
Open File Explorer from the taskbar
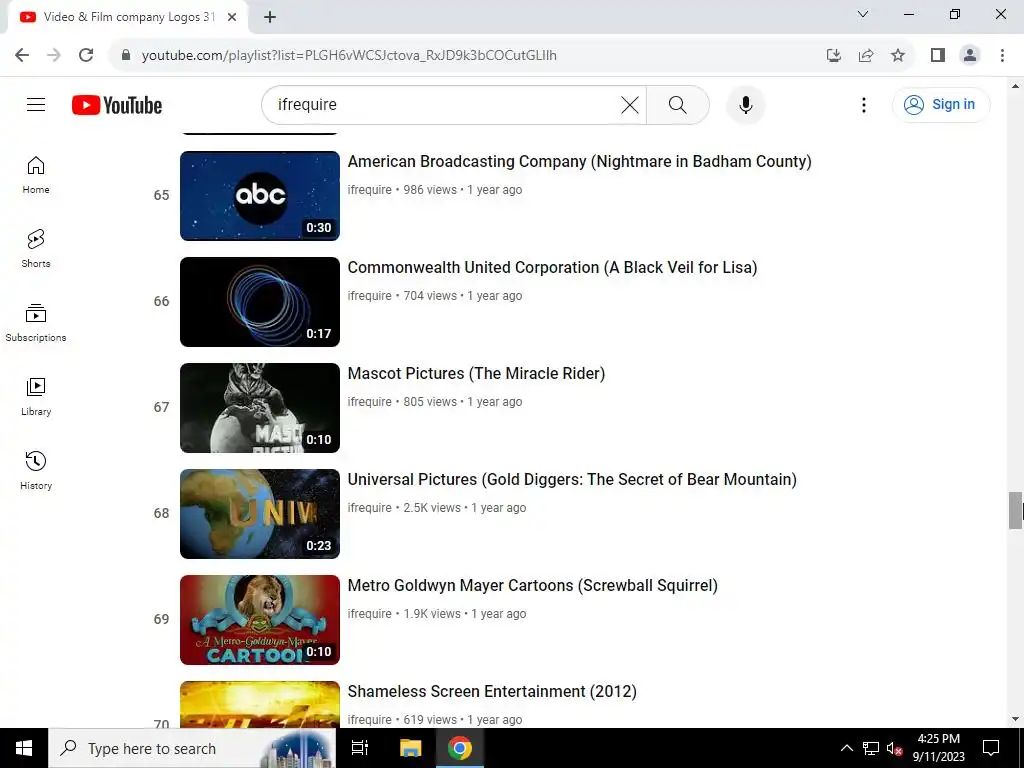(411, 748)
